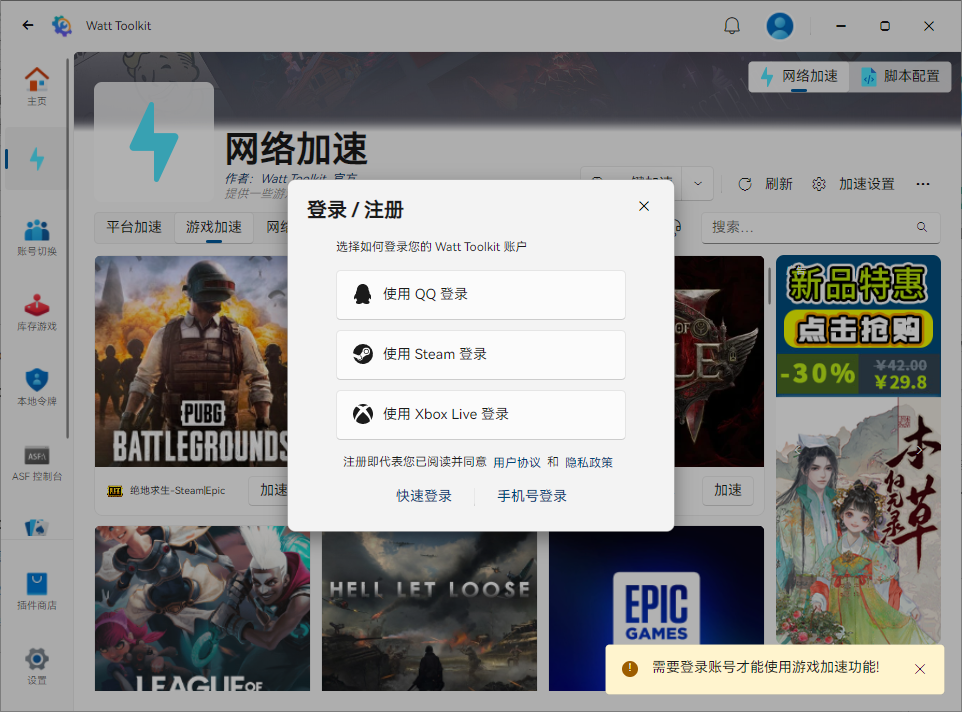The width and height of the screenshot is (962, 712).
Task: Log in using Xbox Live
Action: pos(481,414)
